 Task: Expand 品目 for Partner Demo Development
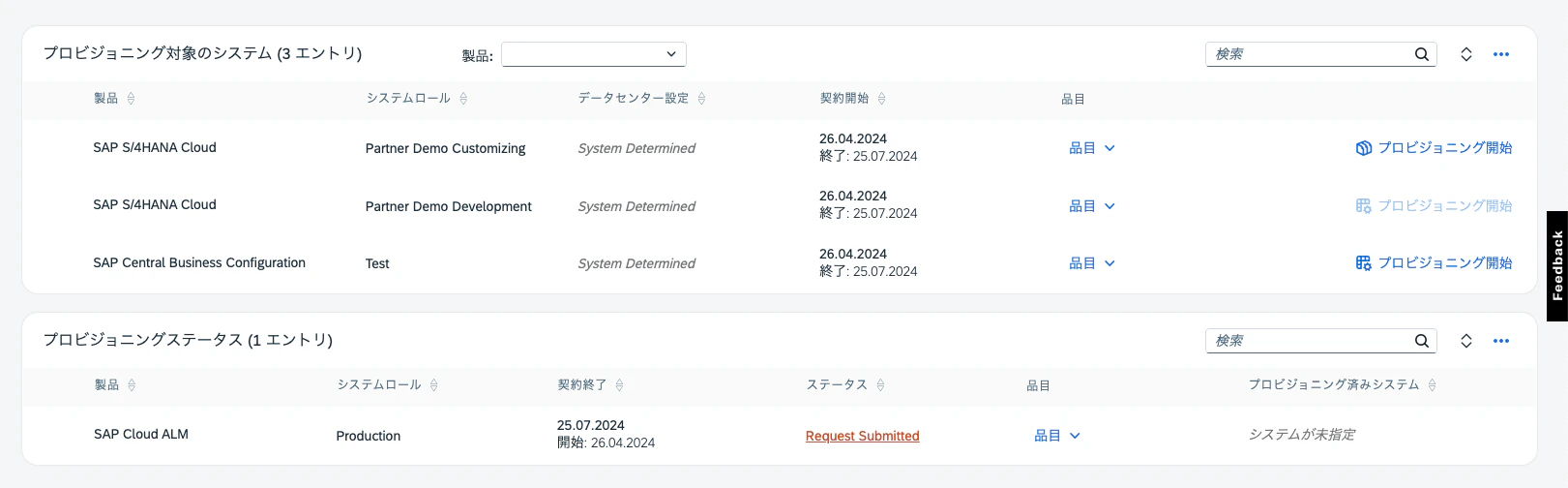click(x=1092, y=206)
